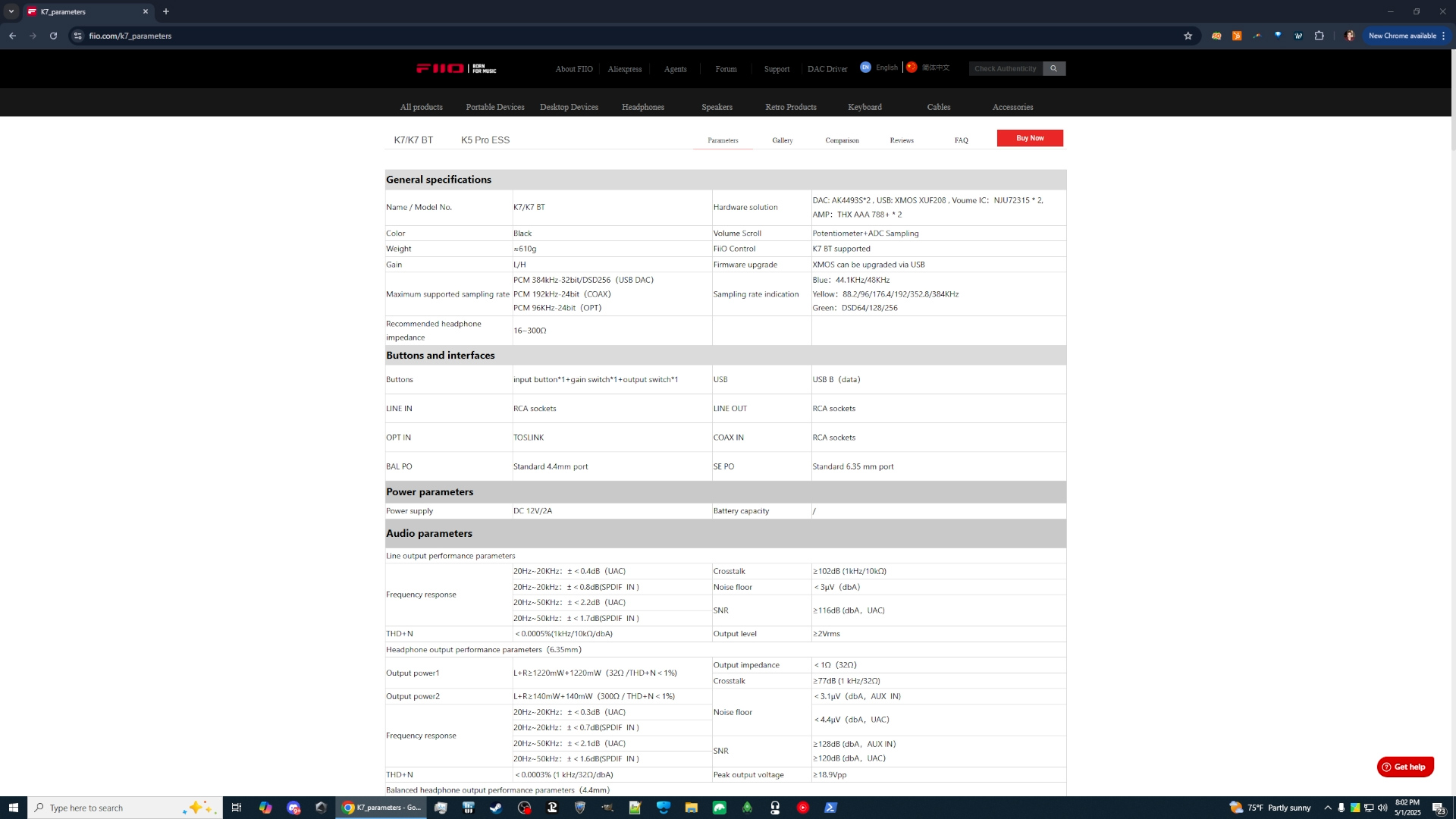Image resolution: width=1456 pixels, height=819 pixels.
Task: Click the red Buy Now button
Action: (x=1030, y=138)
